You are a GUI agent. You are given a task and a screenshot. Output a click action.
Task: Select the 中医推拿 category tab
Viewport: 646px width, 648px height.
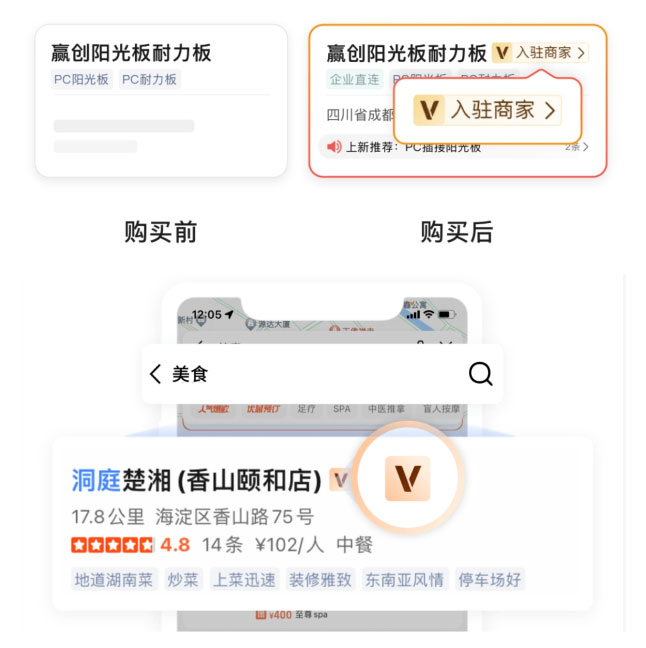pos(386,409)
